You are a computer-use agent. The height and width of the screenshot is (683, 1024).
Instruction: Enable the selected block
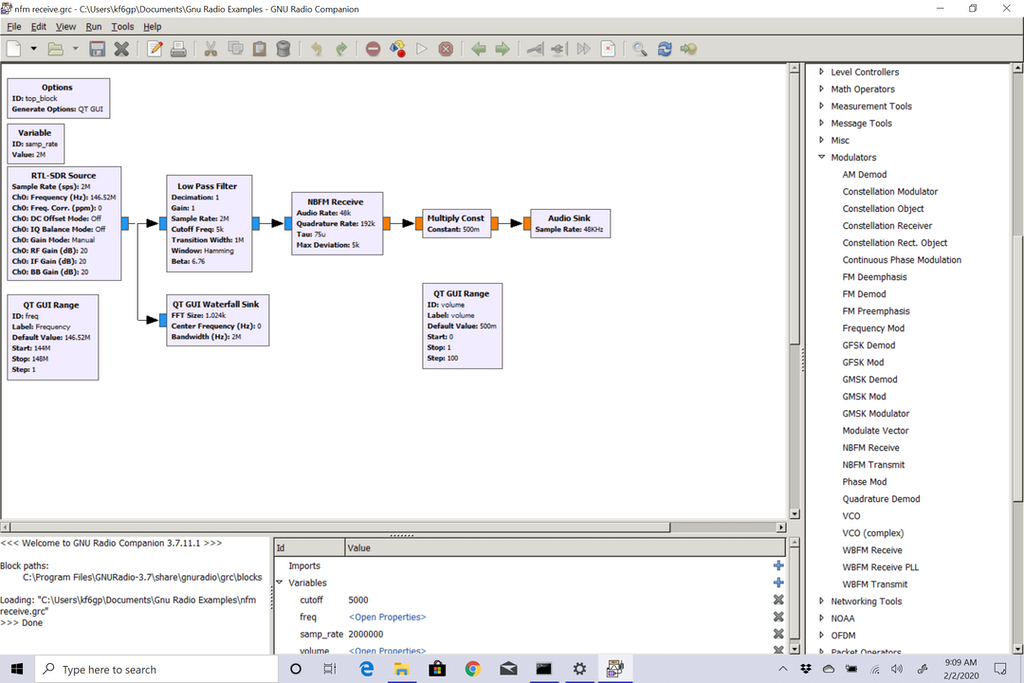[x=536, y=49]
